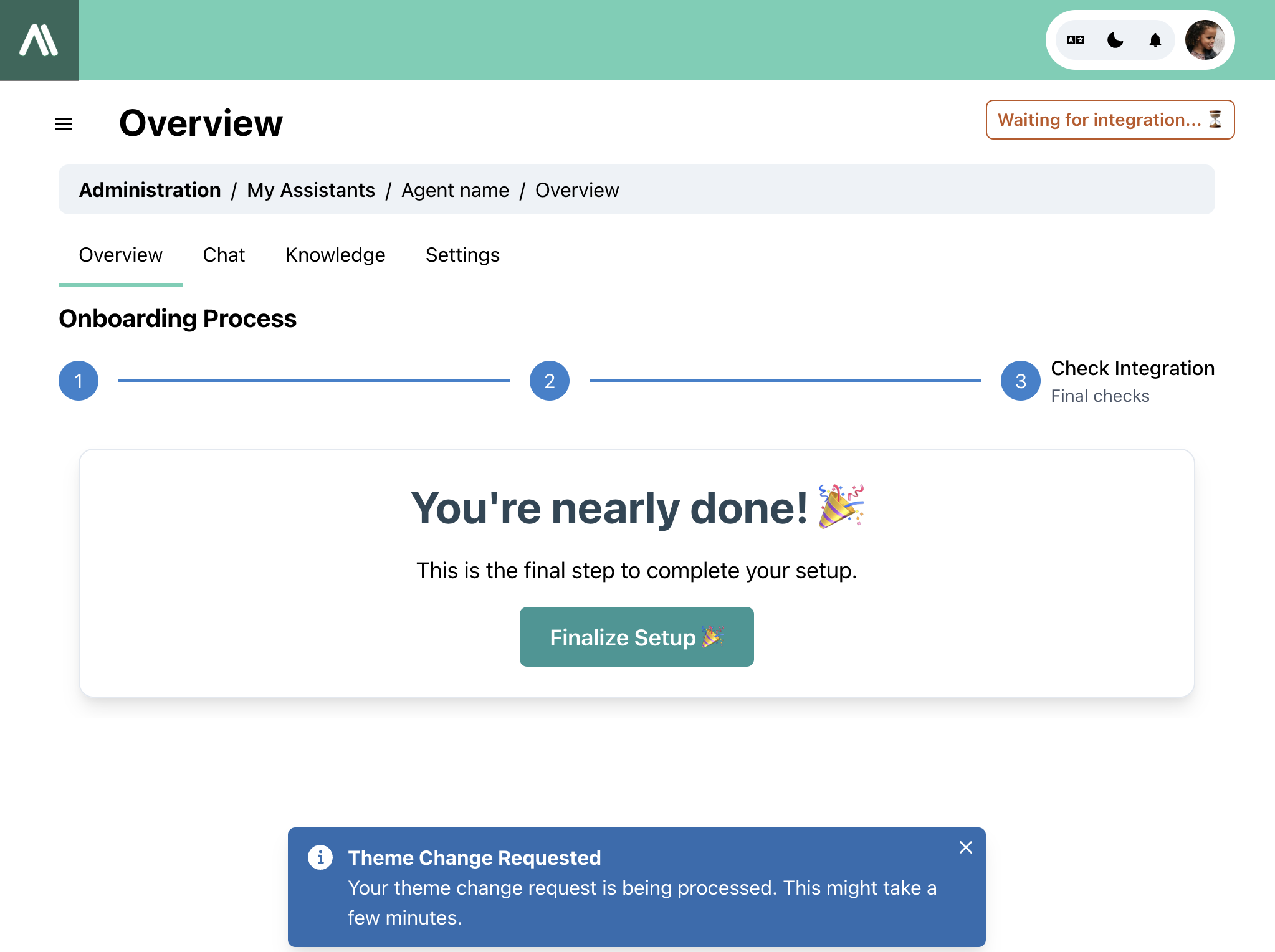Click My Assistants breadcrumb link
Viewport: 1275px width, 952px height.
pos(311,190)
